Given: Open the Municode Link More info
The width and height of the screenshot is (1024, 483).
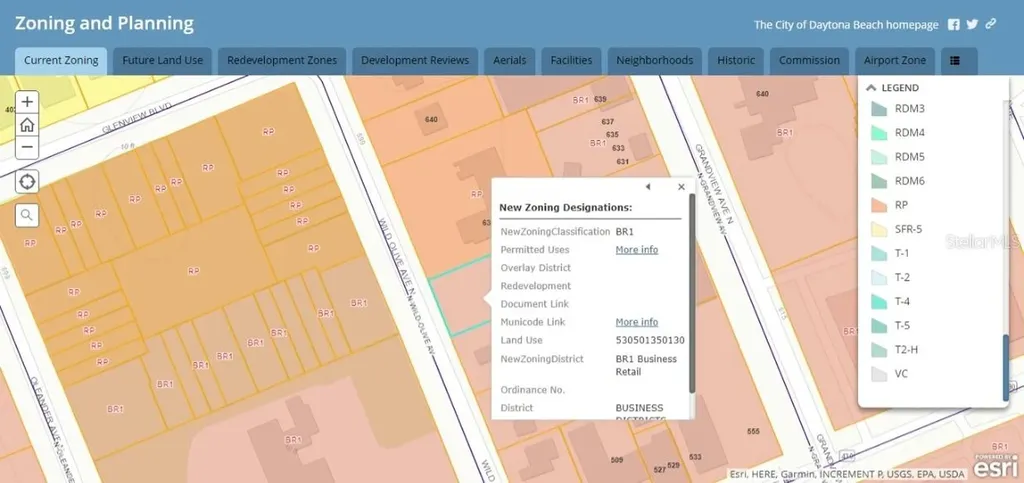Looking at the screenshot, I should click(636, 322).
